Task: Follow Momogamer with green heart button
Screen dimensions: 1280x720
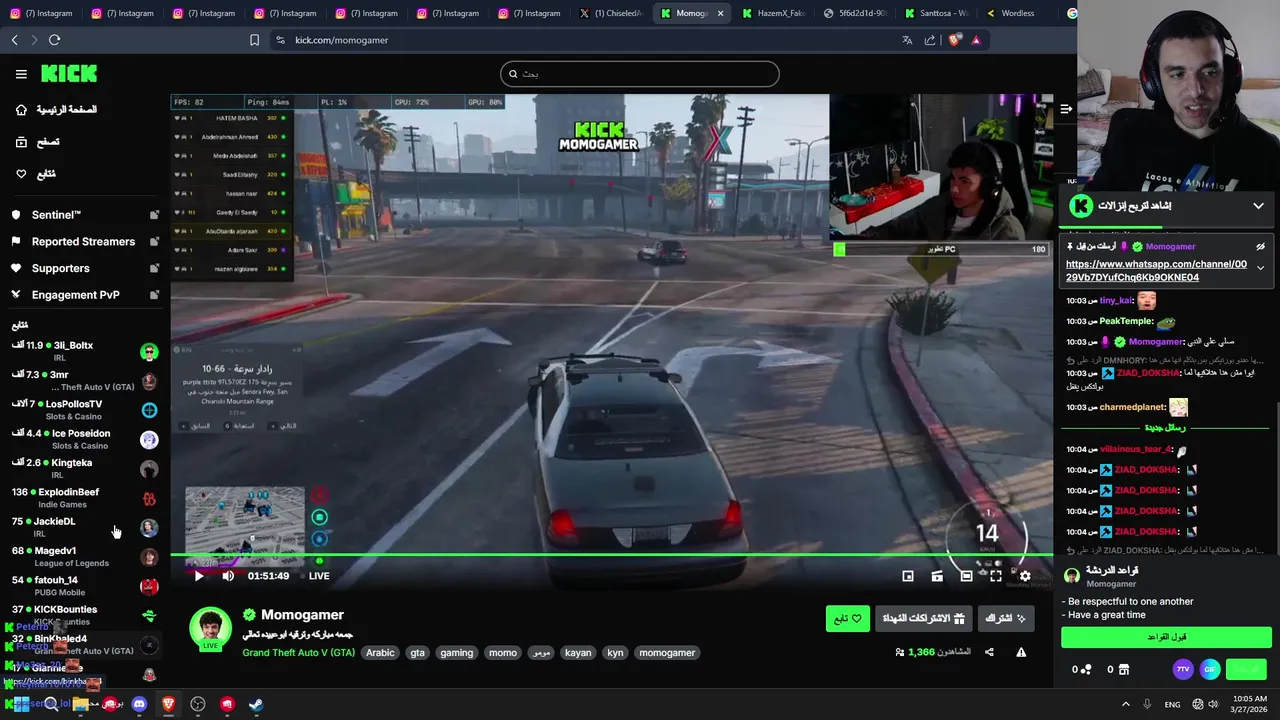Action: coord(847,619)
